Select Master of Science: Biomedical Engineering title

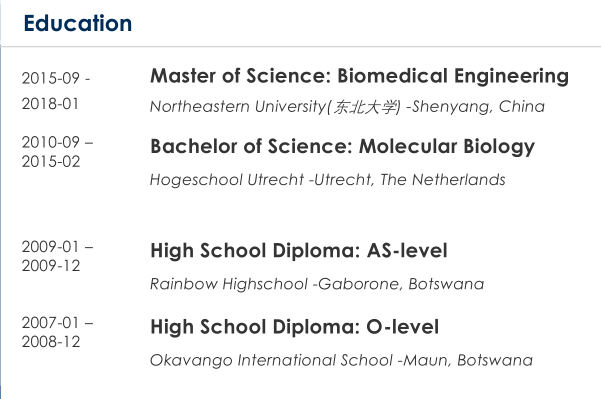(360, 76)
